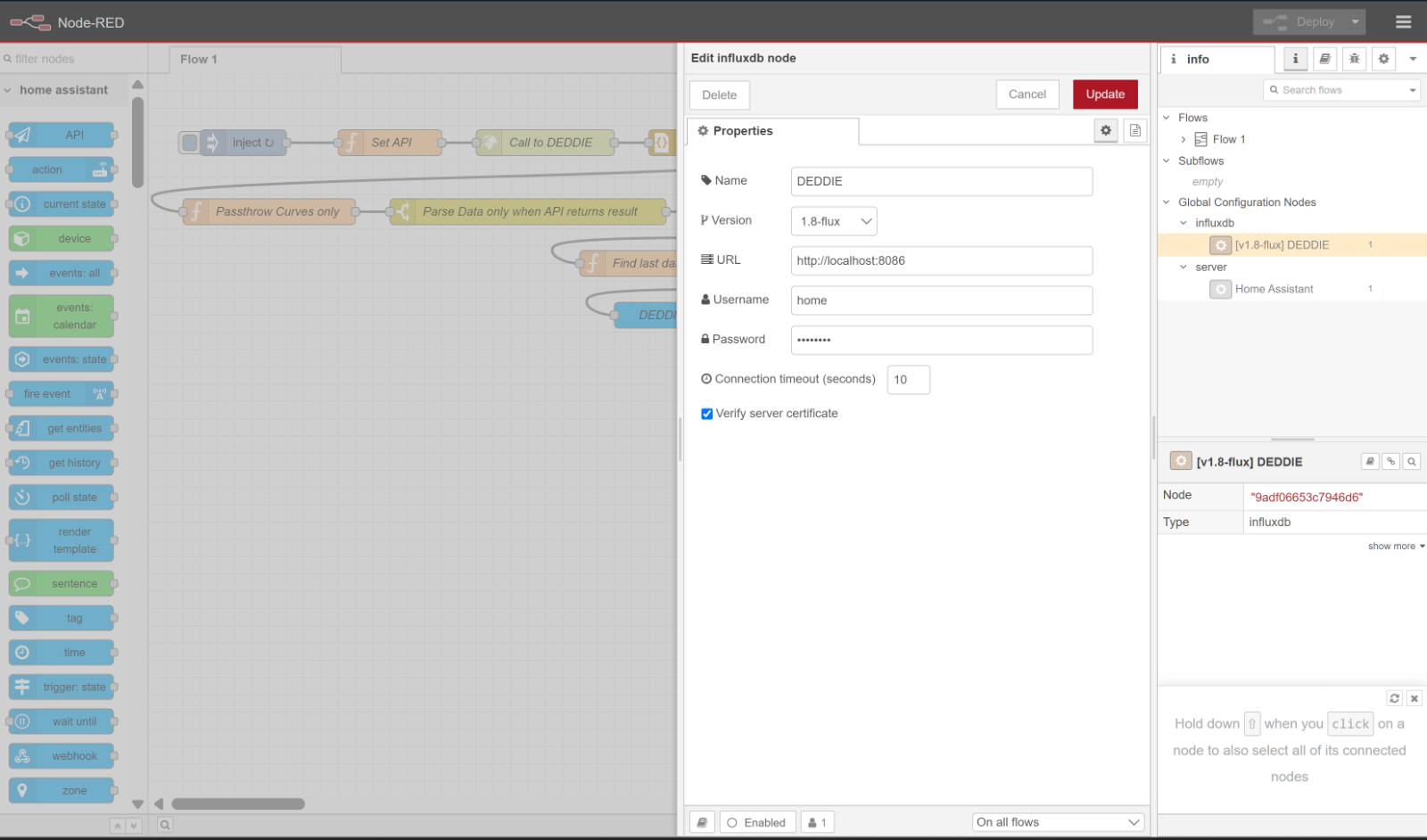Image resolution: width=1427 pixels, height=840 pixels.
Task: Select the poll state palette node
Action: 62,497
